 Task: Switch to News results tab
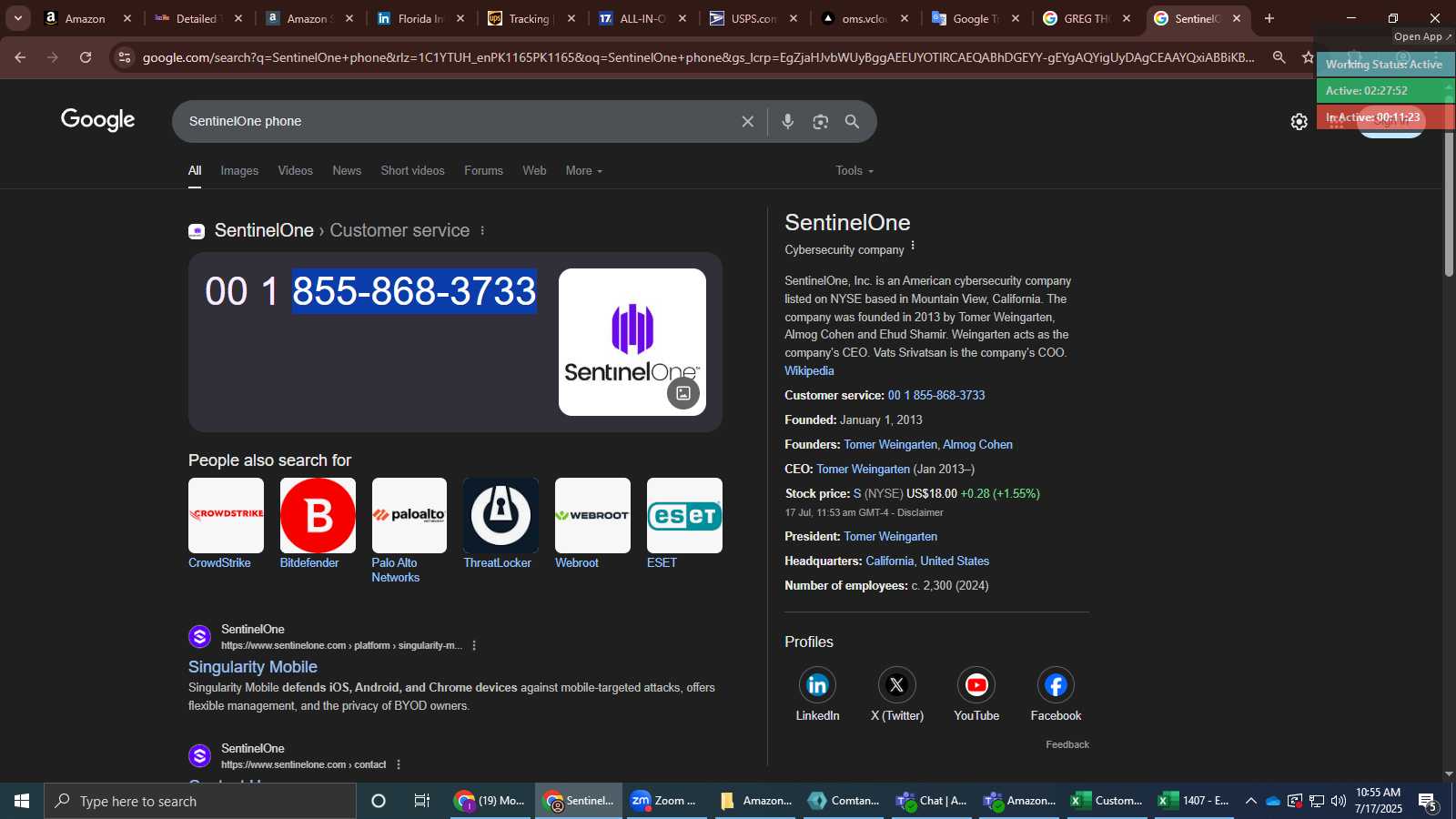point(347,170)
